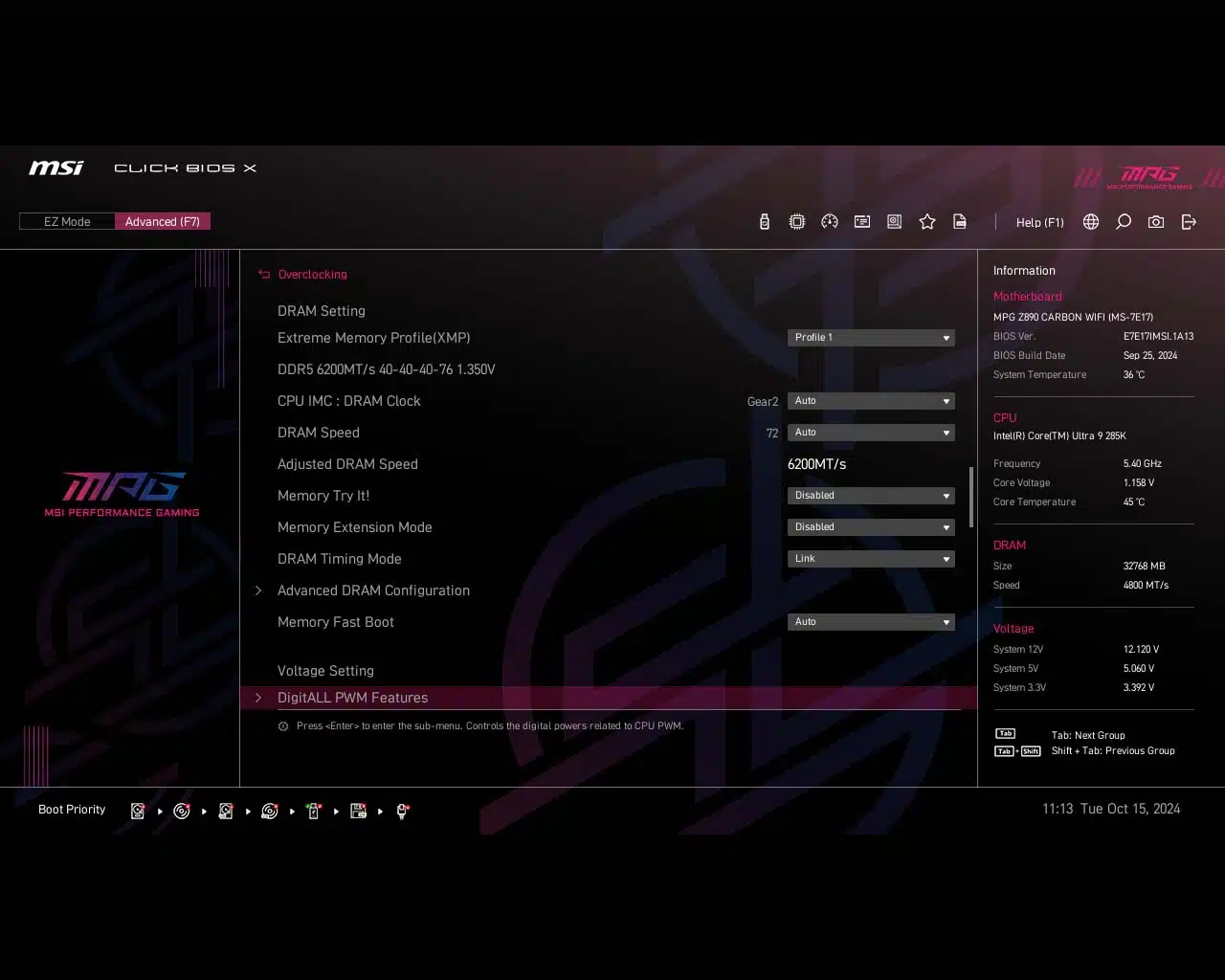Click the USB flash drive icon in toolbar

click(764, 222)
